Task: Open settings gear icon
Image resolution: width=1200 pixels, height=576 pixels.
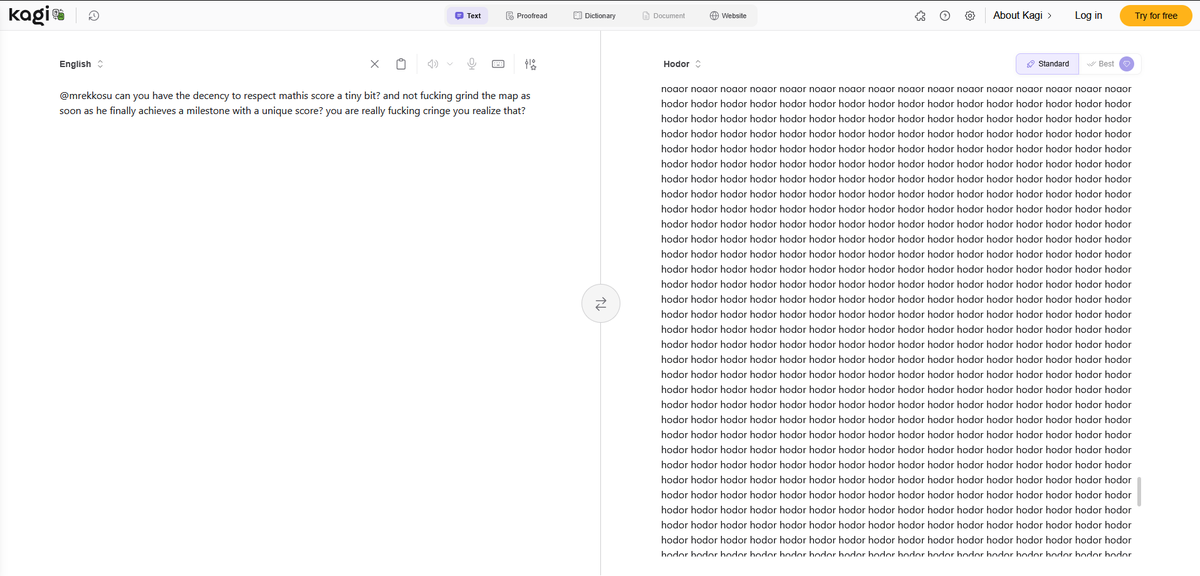Action: click(x=970, y=16)
